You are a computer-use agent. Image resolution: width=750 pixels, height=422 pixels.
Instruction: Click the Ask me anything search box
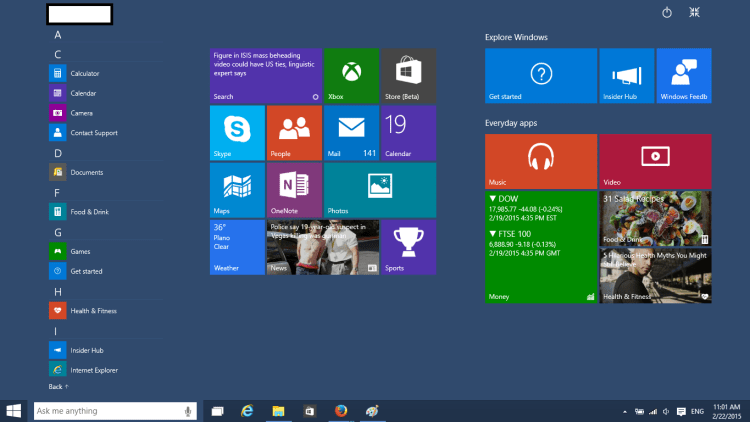[x=115, y=411]
